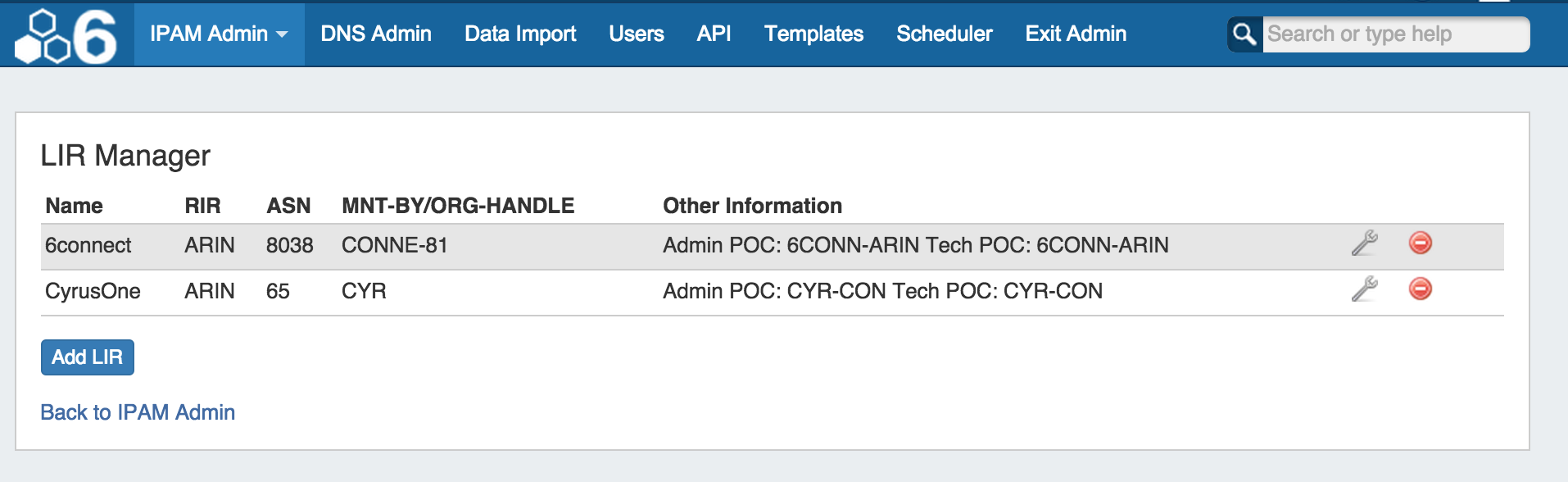The width and height of the screenshot is (1568, 482).
Task: Remove the CyrusOne LIR entry
Action: click(1420, 289)
